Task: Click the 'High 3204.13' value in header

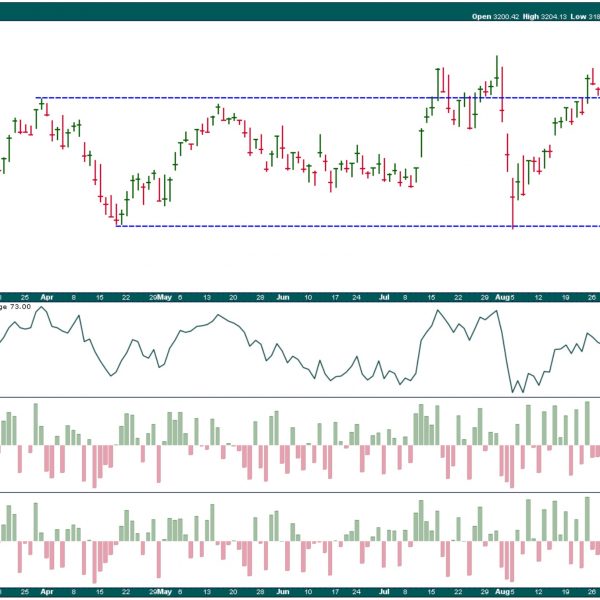Action: [545, 16]
